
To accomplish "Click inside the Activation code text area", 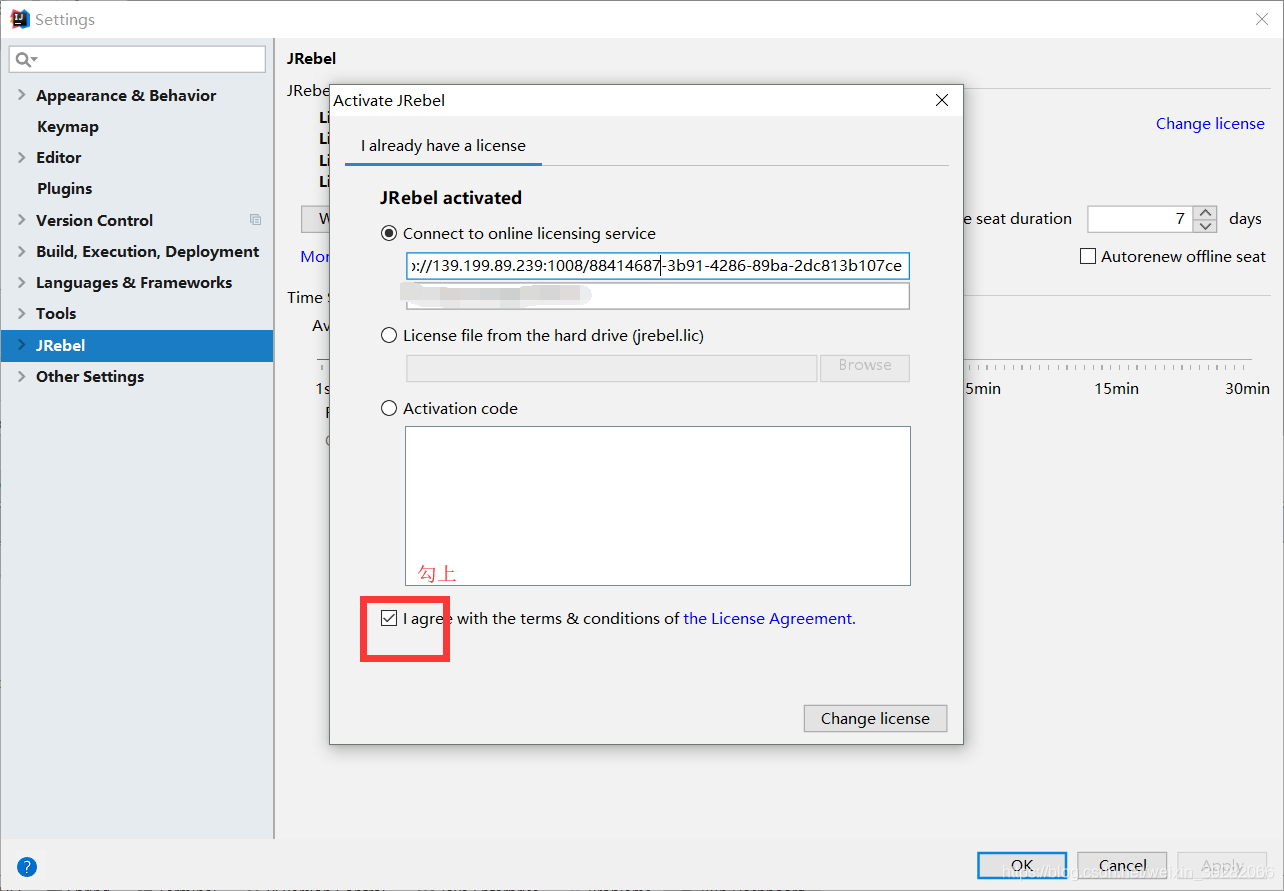I will [x=658, y=506].
